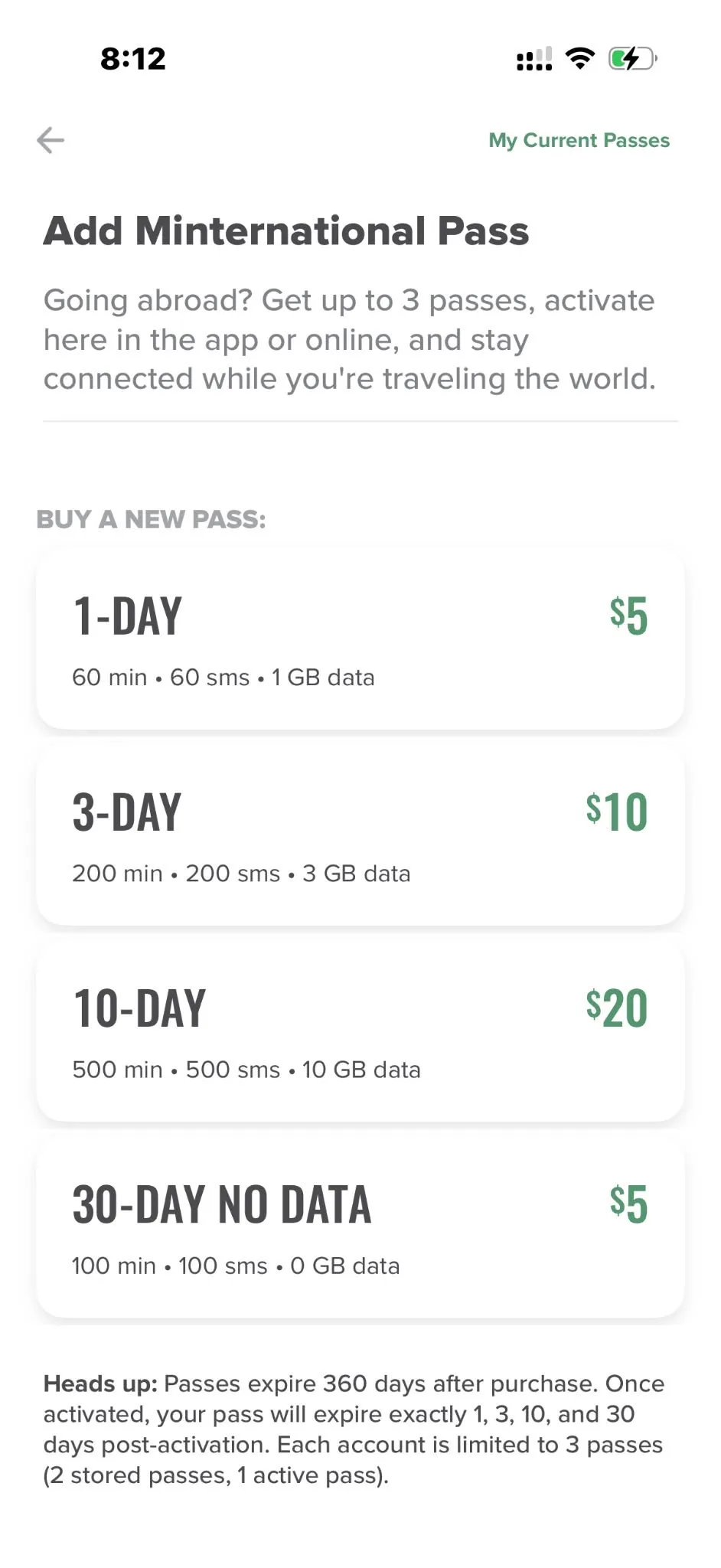Tap the $5 price on 30-DAY pass

(x=628, y=1204)
